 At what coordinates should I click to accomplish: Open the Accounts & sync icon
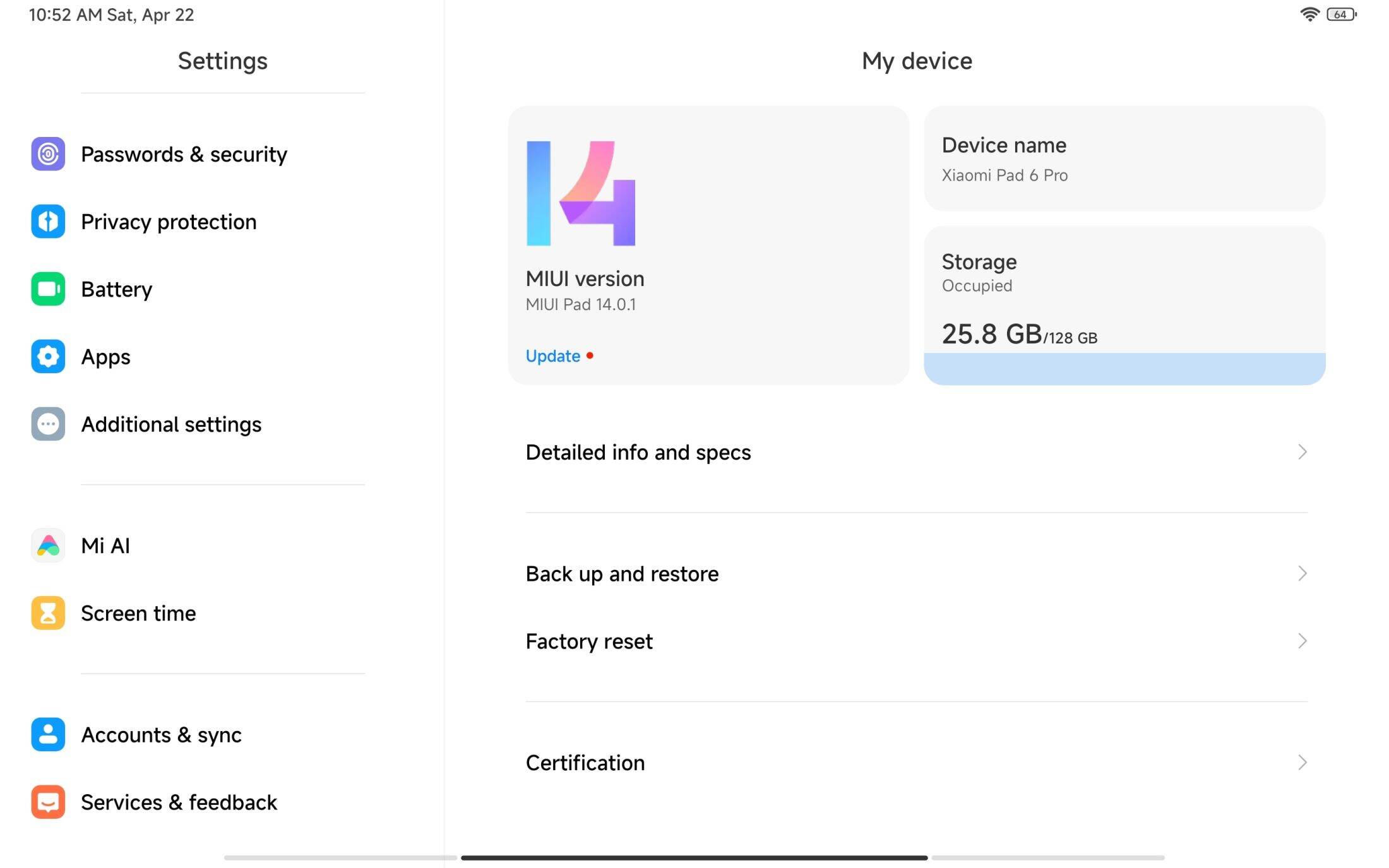(x=47, y=735)
